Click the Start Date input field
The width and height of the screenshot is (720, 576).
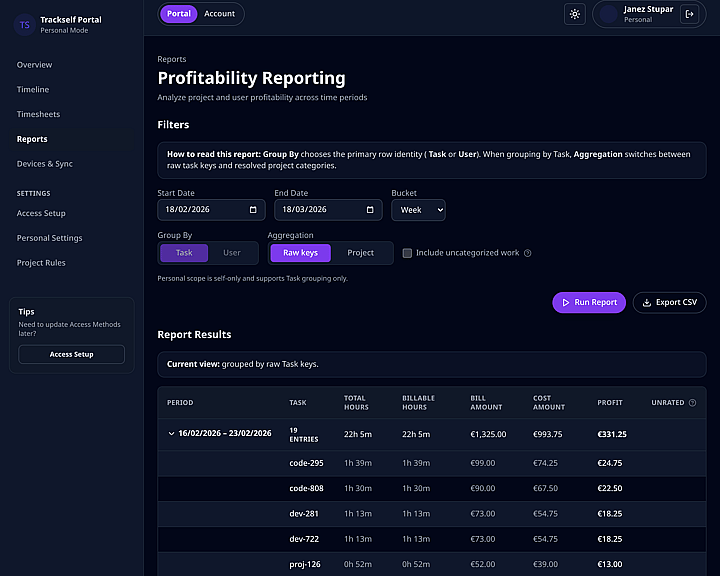tap(211, 210)
